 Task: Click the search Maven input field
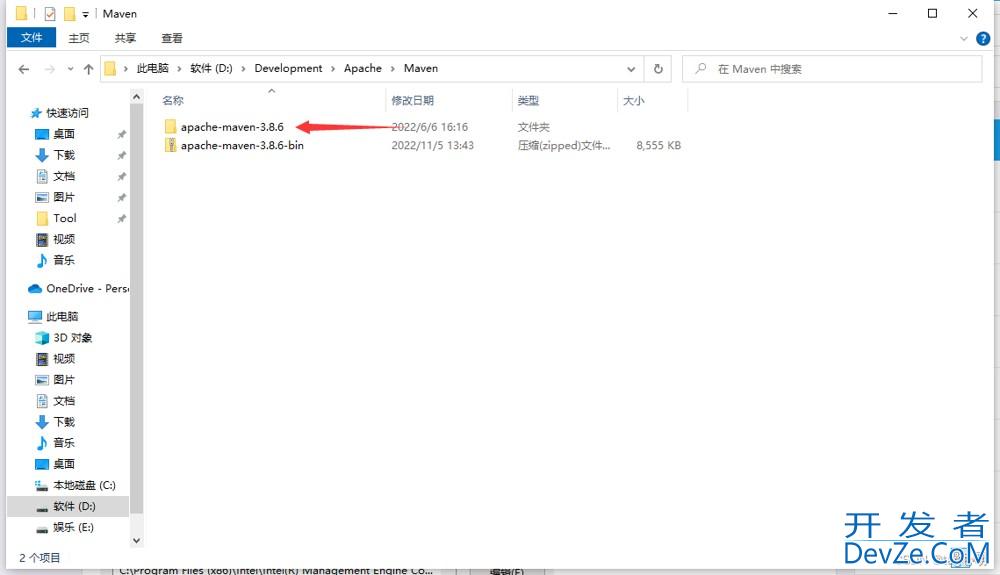832,69
